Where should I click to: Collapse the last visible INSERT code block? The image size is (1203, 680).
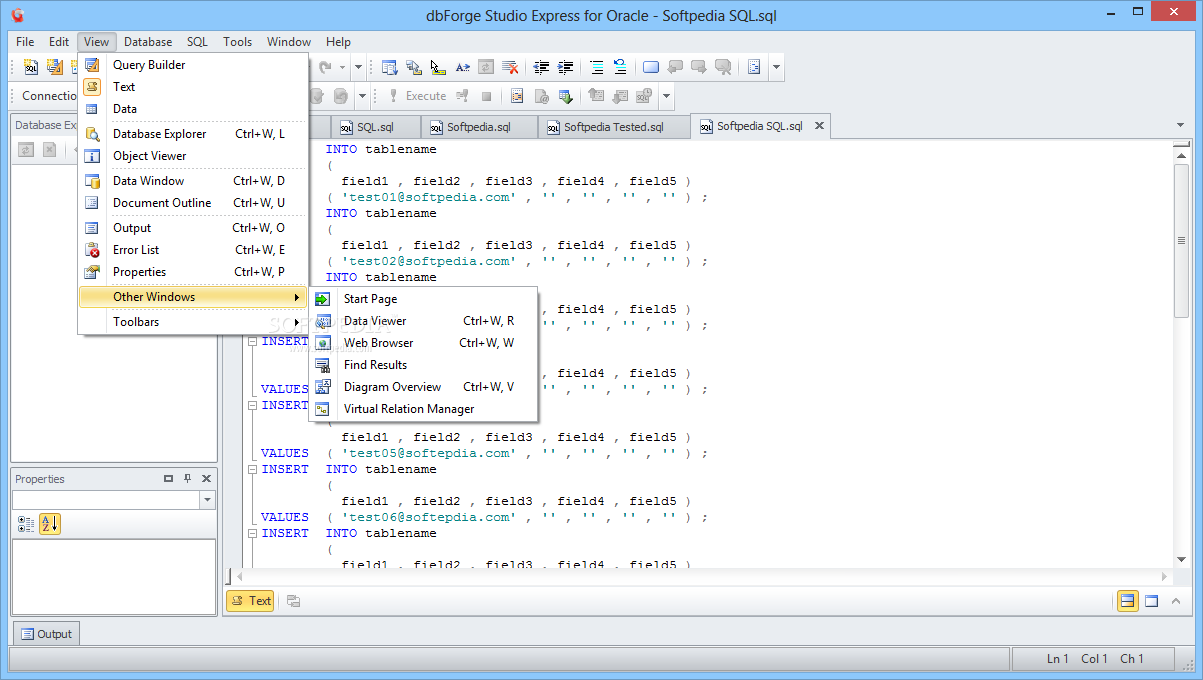[253, 533]
